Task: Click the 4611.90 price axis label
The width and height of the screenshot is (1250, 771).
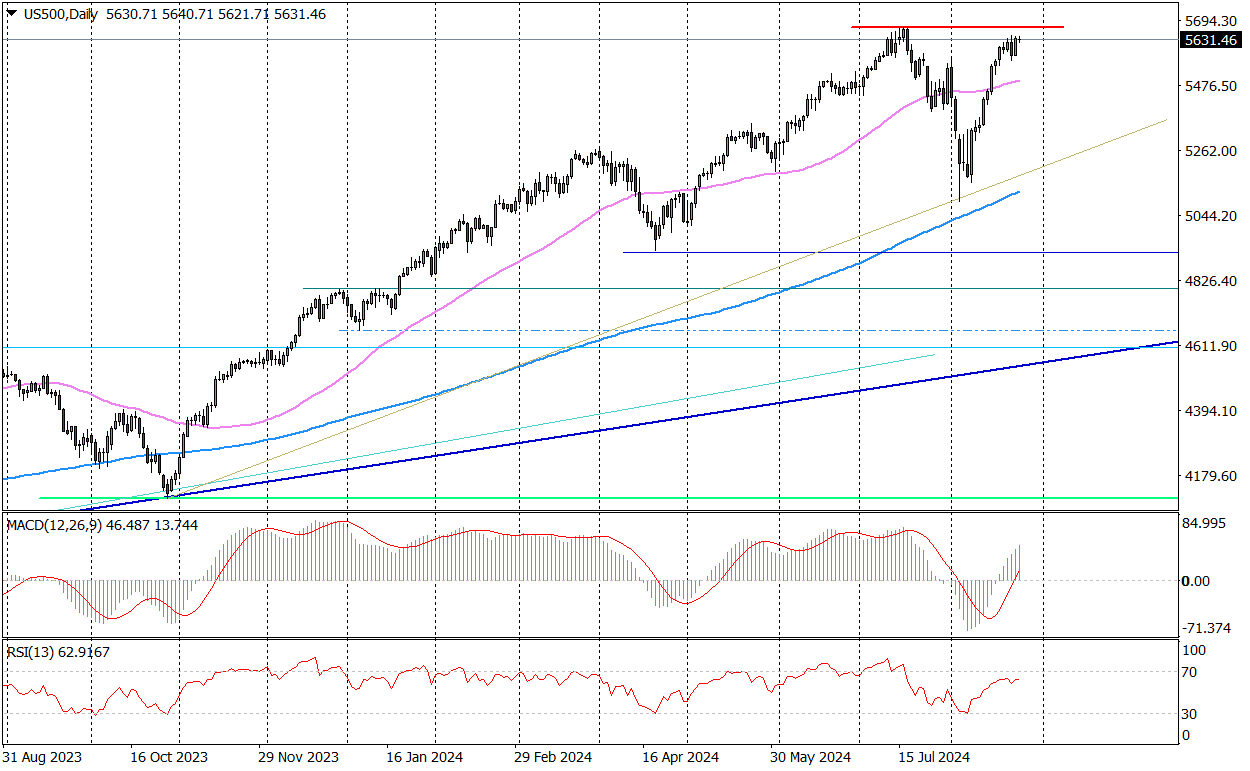Action: coord(1211,346)
